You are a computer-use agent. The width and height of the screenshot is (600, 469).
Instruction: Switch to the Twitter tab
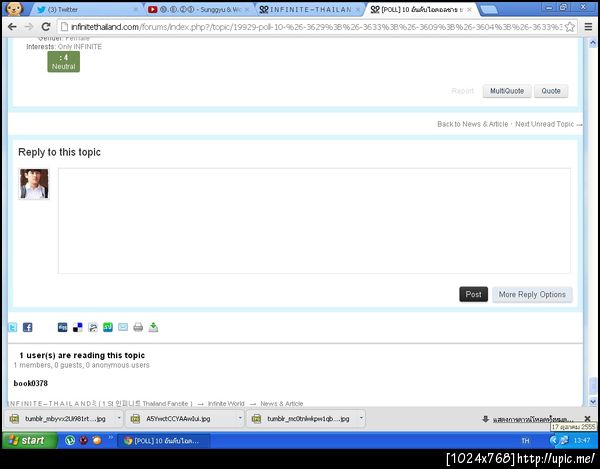[86, 9]
